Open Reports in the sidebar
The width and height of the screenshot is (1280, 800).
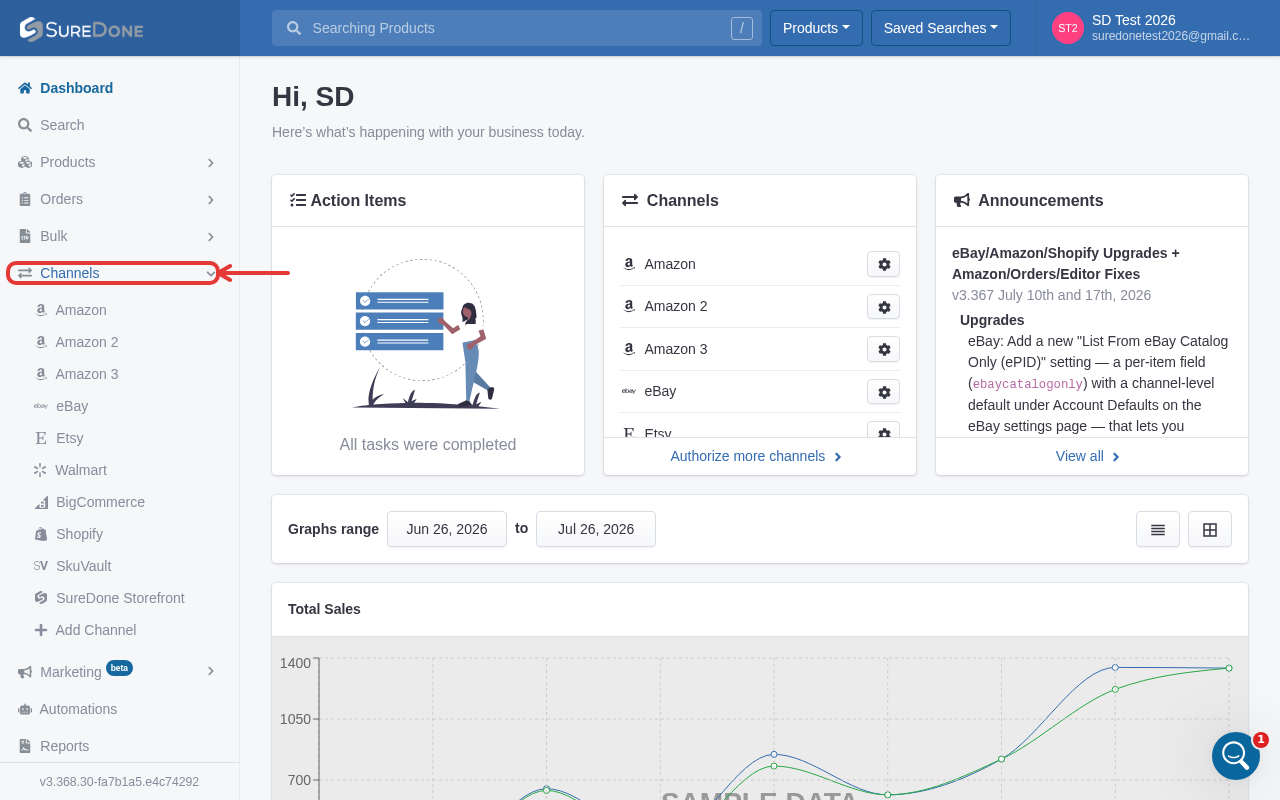(64, 746)
